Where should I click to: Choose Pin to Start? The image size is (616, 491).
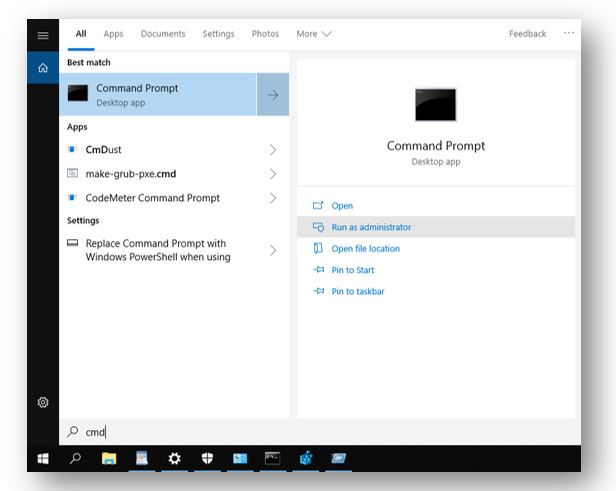pyautogui.click(x=436, y=270)
